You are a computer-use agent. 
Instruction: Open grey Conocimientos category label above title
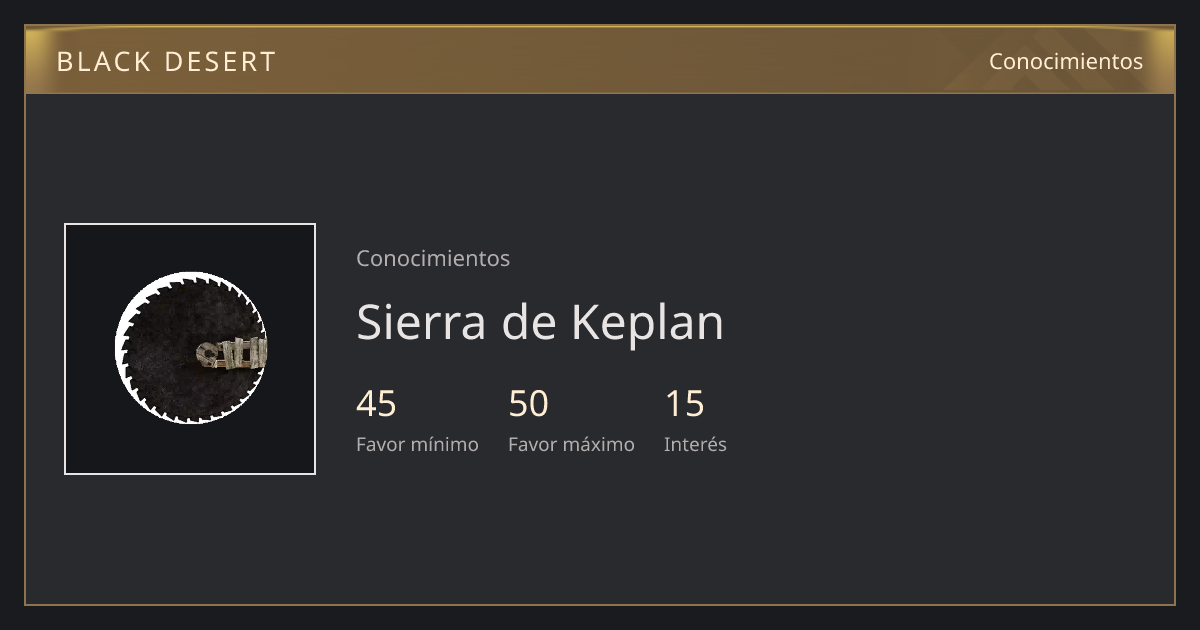(x=433, y=258)
